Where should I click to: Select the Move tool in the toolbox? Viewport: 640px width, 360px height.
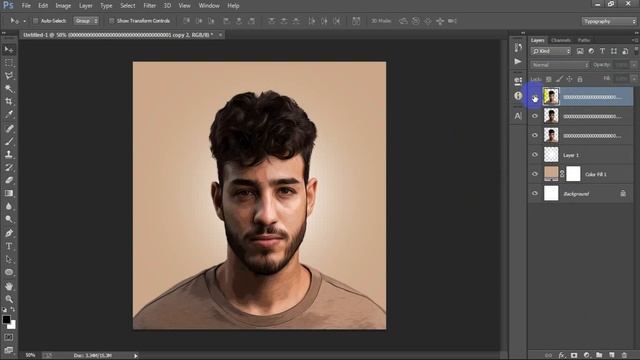[x=9, y=50]
